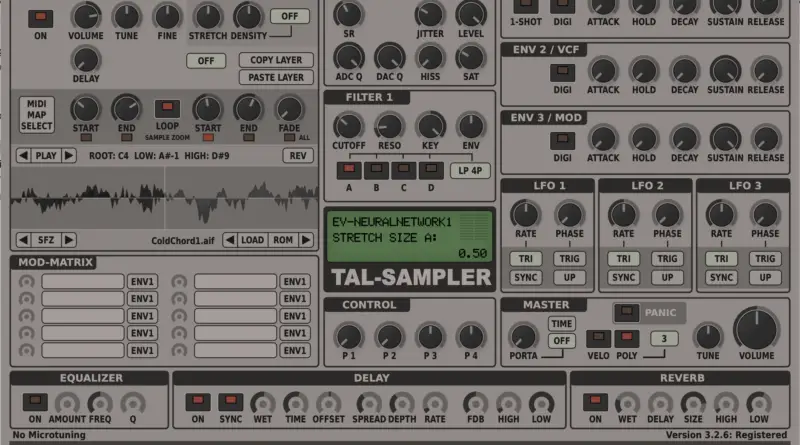This screenshot has width=800, height=445.
Task: Open first left mod-matrix ENV1 source dropdown
Action: (142, 282)
